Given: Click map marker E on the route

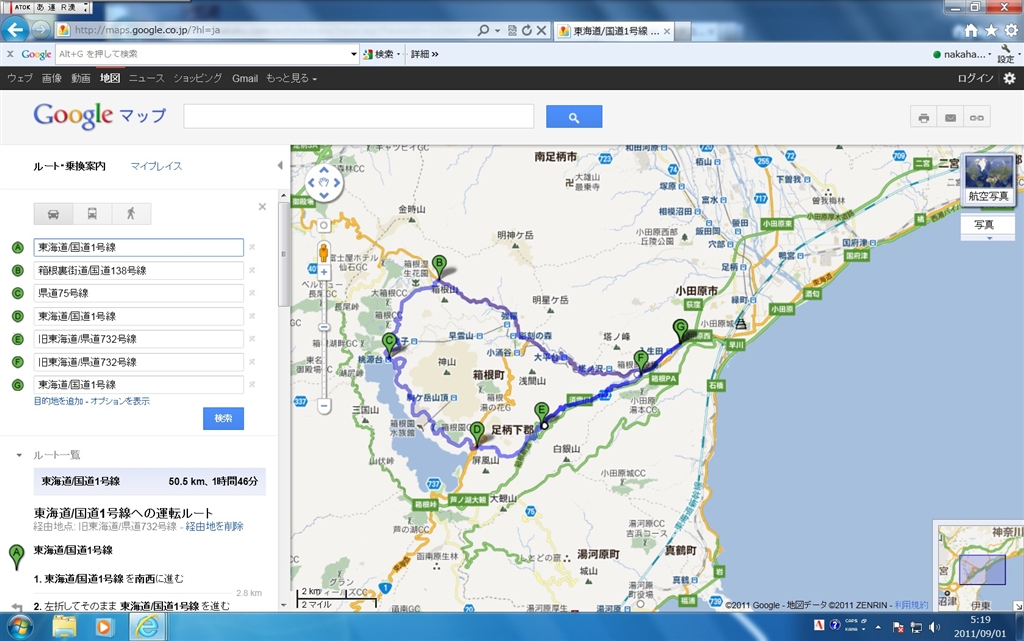Looking at the screenshot, I should (x=541, y=414).
